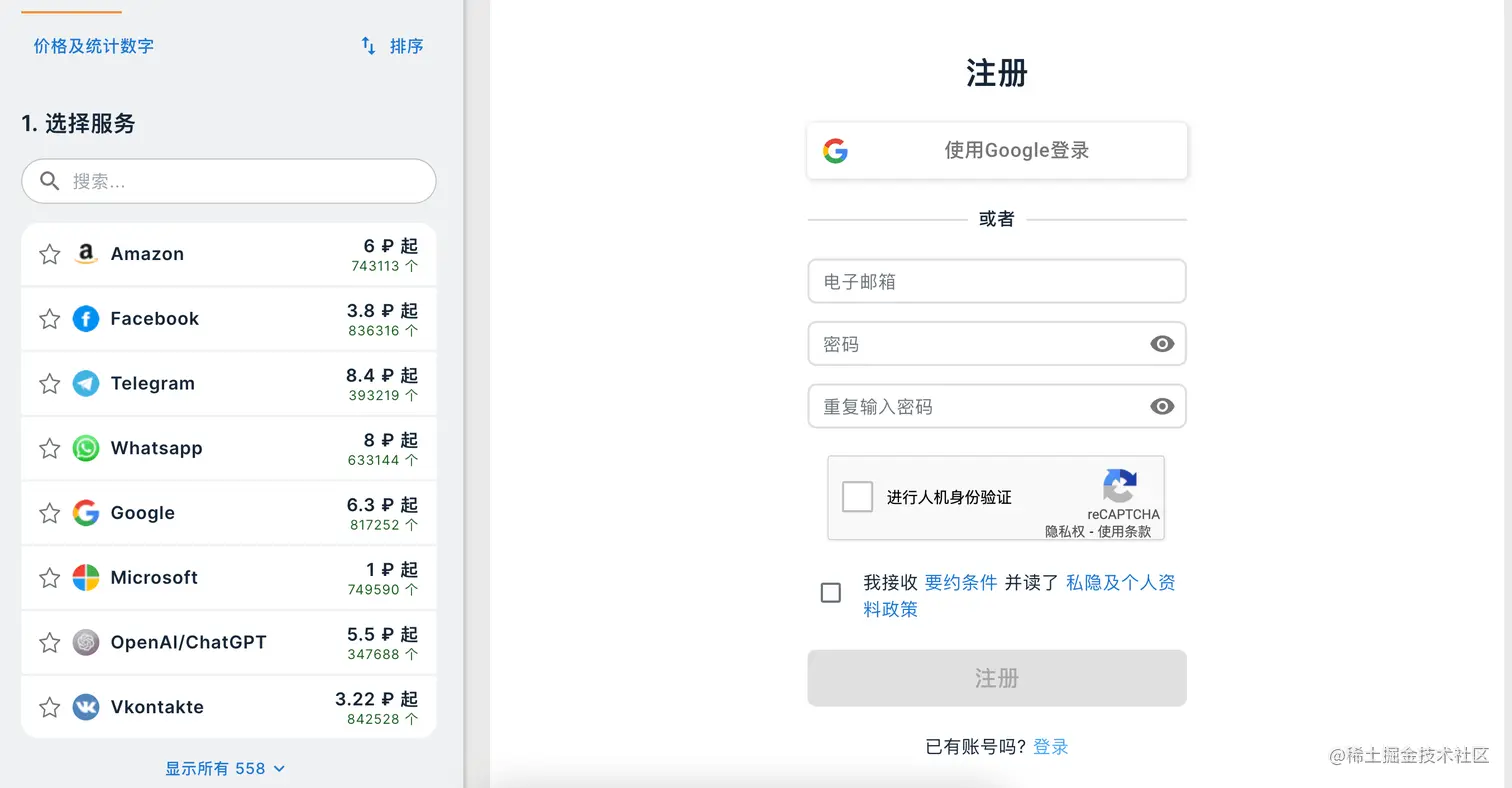Click the sort arrows icon
The width and height of the screenshot is (1512, 788).
pos(368,46)
